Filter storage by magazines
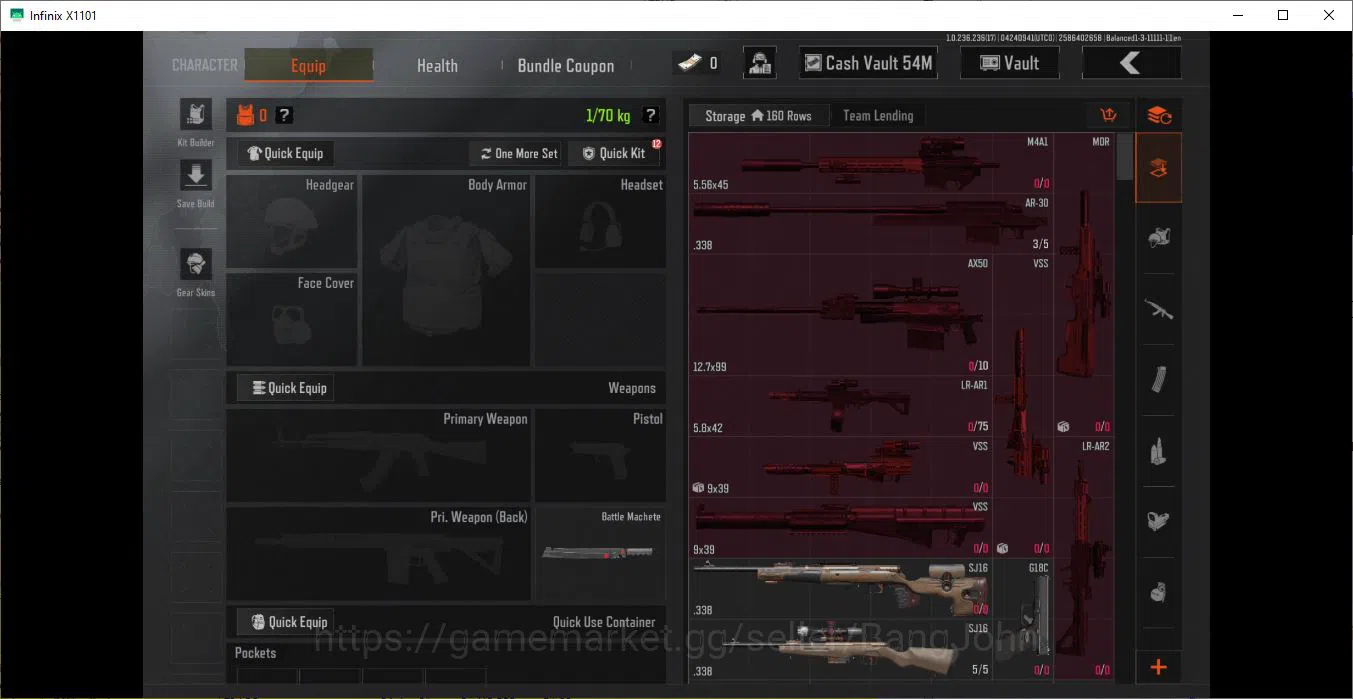 1159,380
